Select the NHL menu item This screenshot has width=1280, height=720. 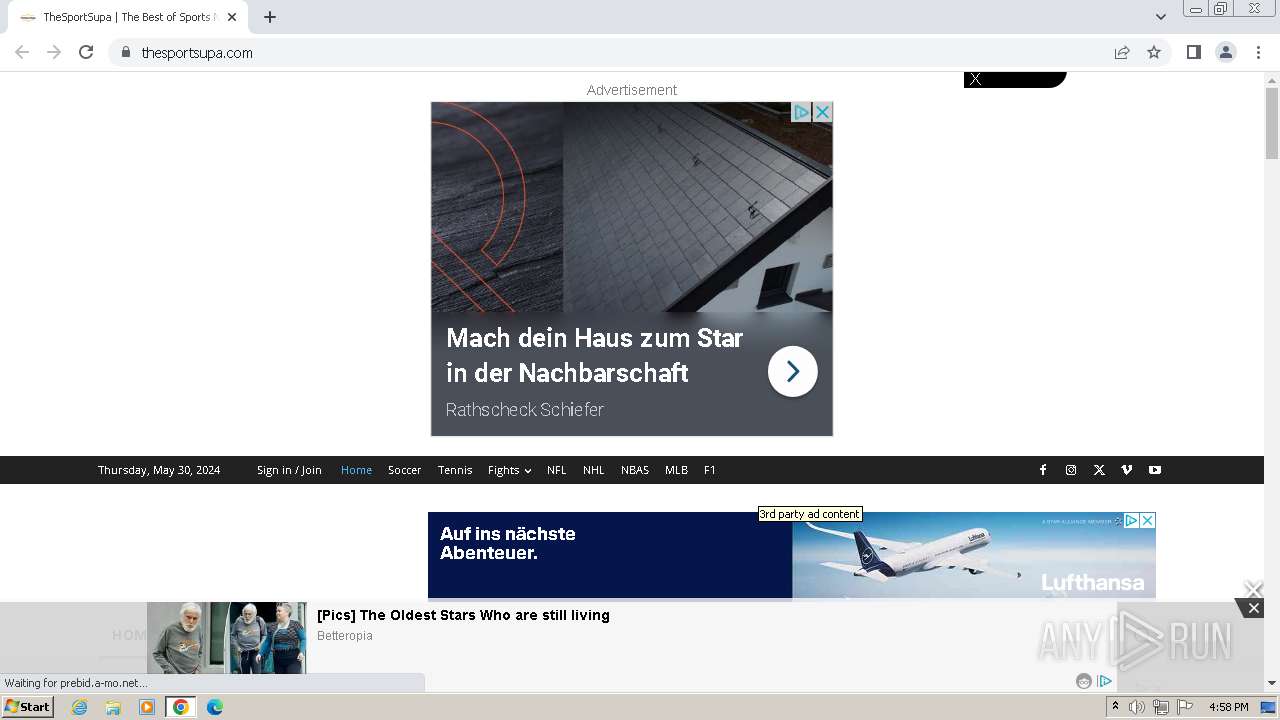point(594,470)
